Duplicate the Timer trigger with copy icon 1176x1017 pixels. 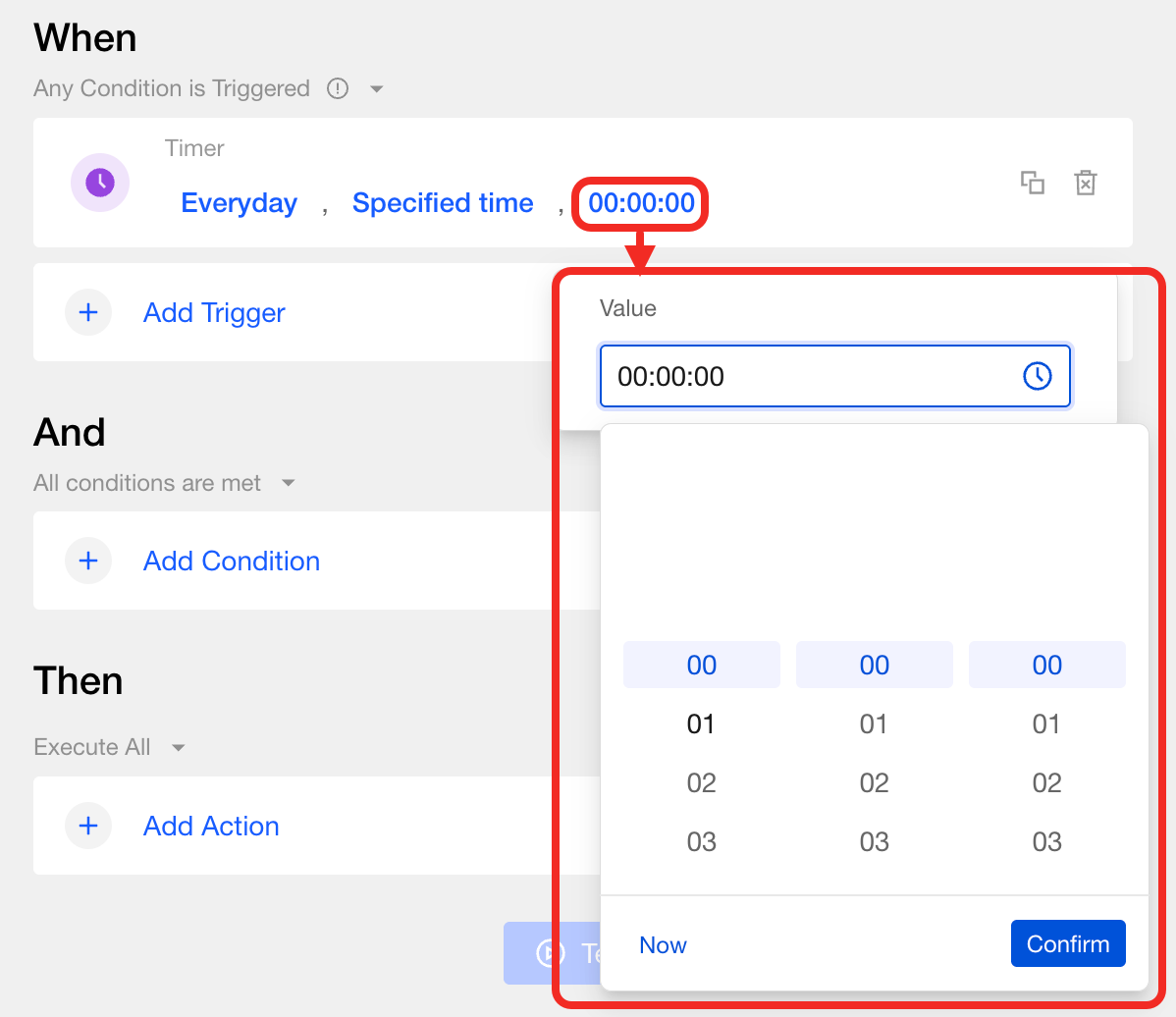coord(1032,183)
